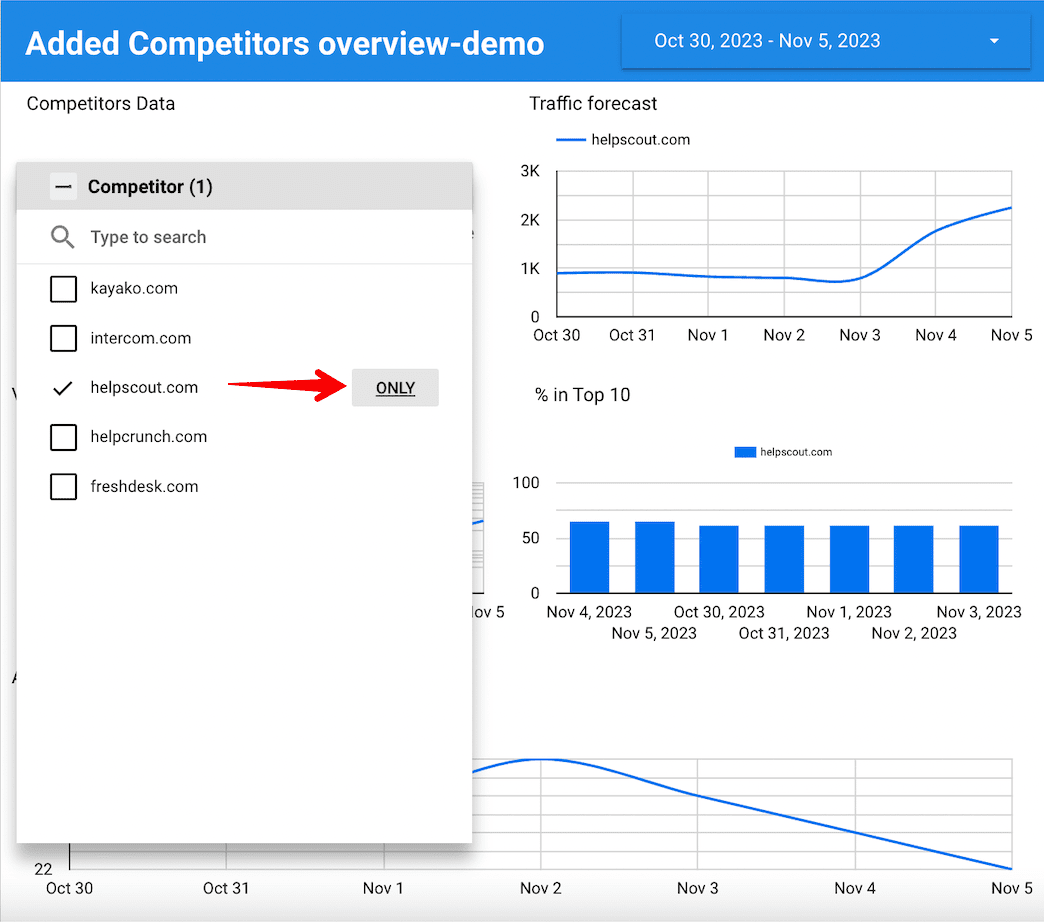Viewport: 1044px width, 922px height.
Task: Toggle the intercom.com checkbox
Action: click(x=63, y=338)
